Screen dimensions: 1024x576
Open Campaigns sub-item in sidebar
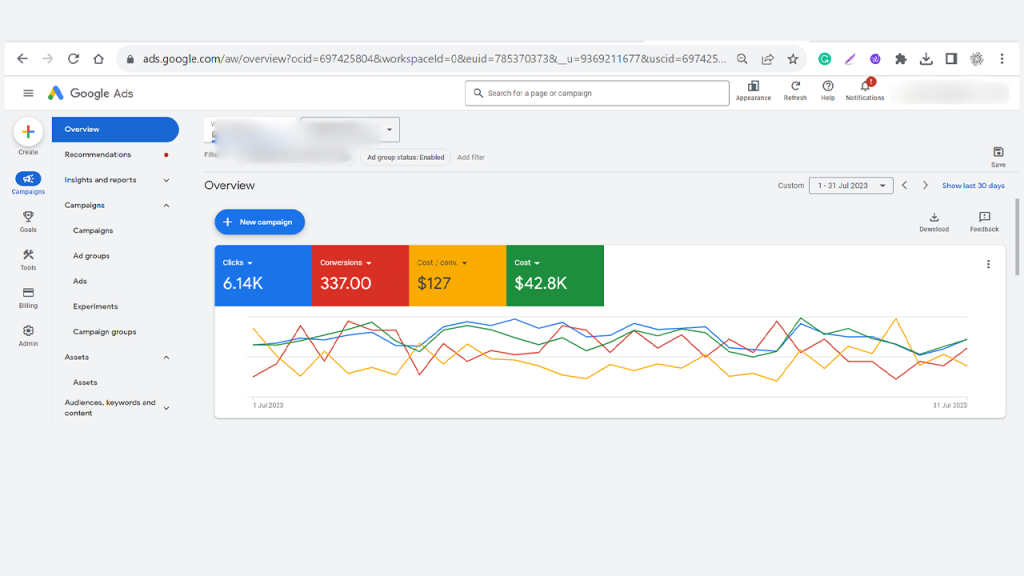[93, 231]
